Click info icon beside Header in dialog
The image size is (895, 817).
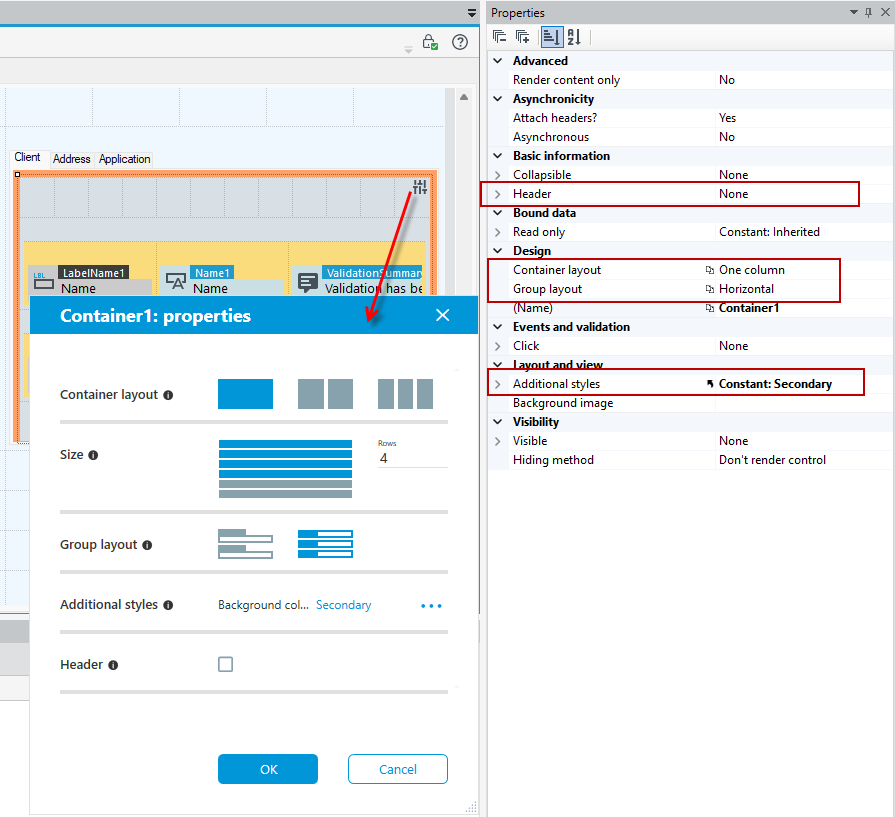coord(114,665)
